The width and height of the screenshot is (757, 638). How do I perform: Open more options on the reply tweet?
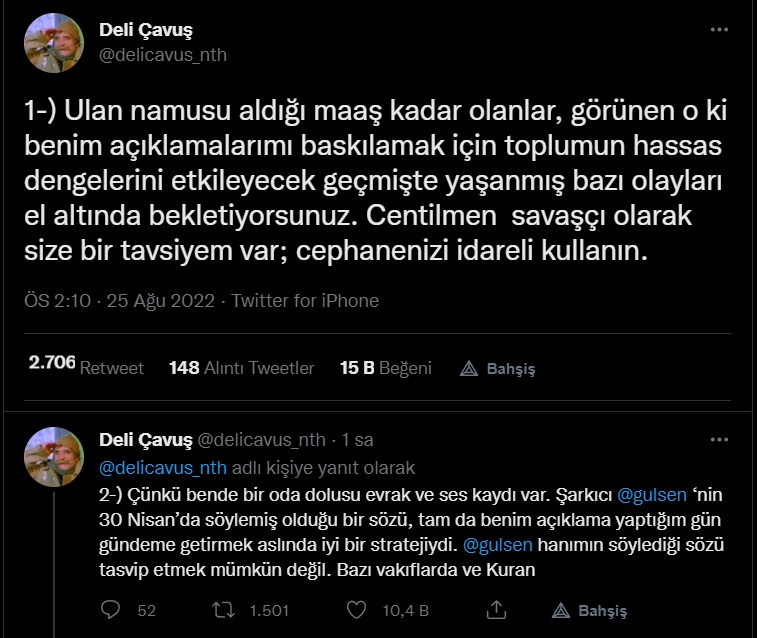point(719,440)
